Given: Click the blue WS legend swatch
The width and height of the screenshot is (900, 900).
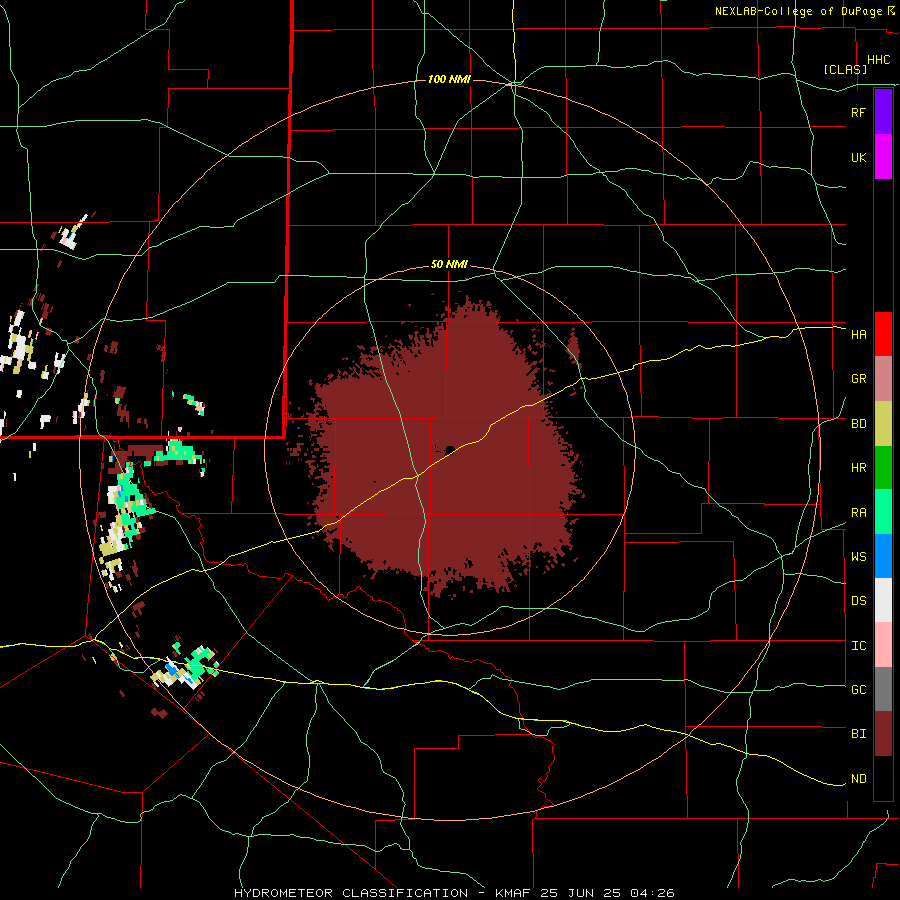Looking at the screenshot, I should pos(883,556).
